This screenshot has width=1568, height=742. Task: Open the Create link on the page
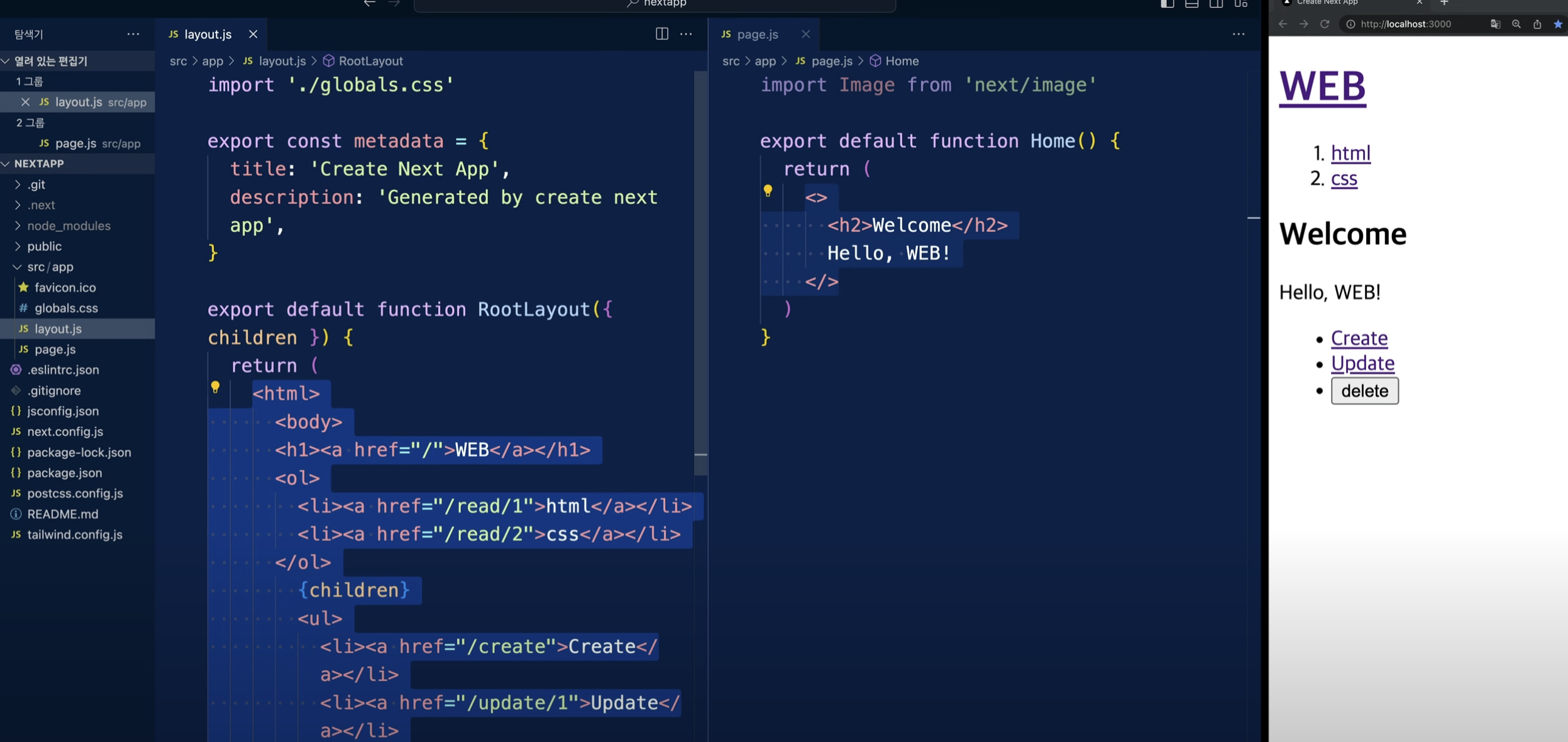click(1359, 338)
